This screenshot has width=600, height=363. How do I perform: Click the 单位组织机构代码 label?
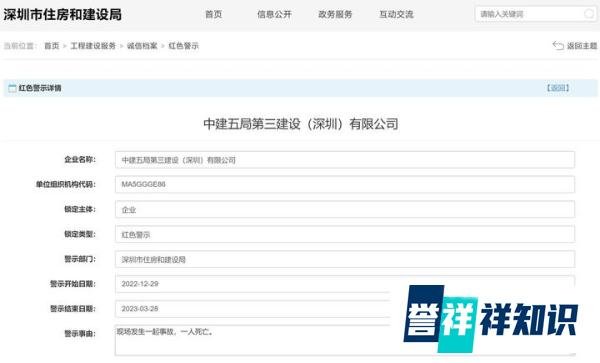(x=66, y=184)
